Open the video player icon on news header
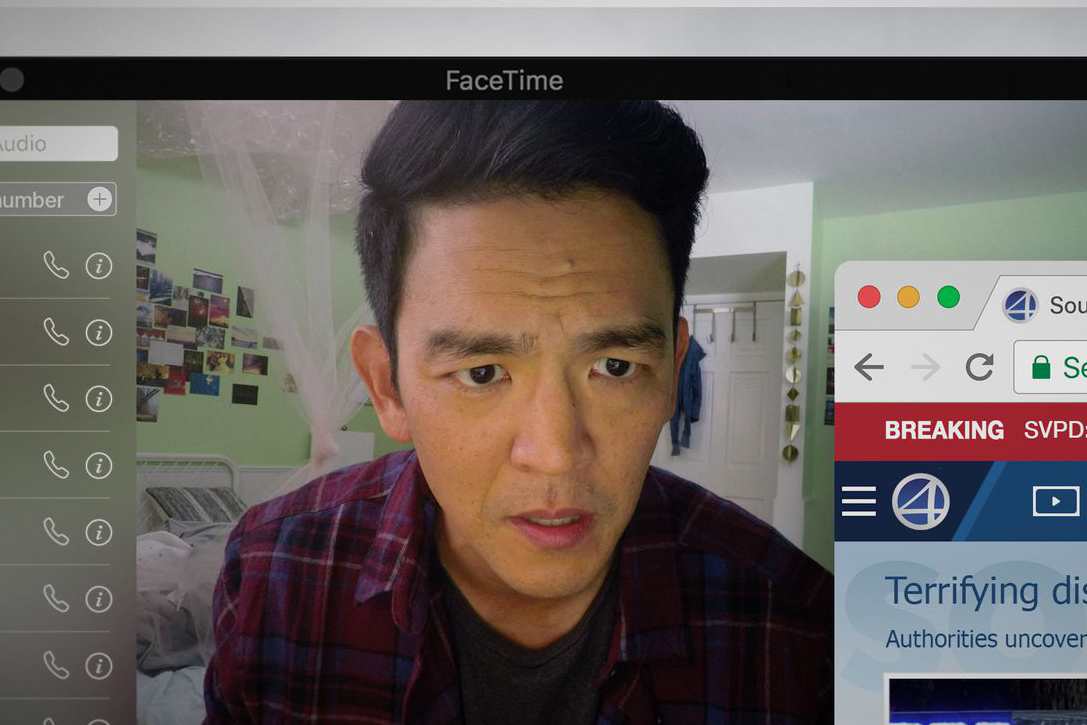Viewport: 1087px width, 725px height. click(1056, 501)
